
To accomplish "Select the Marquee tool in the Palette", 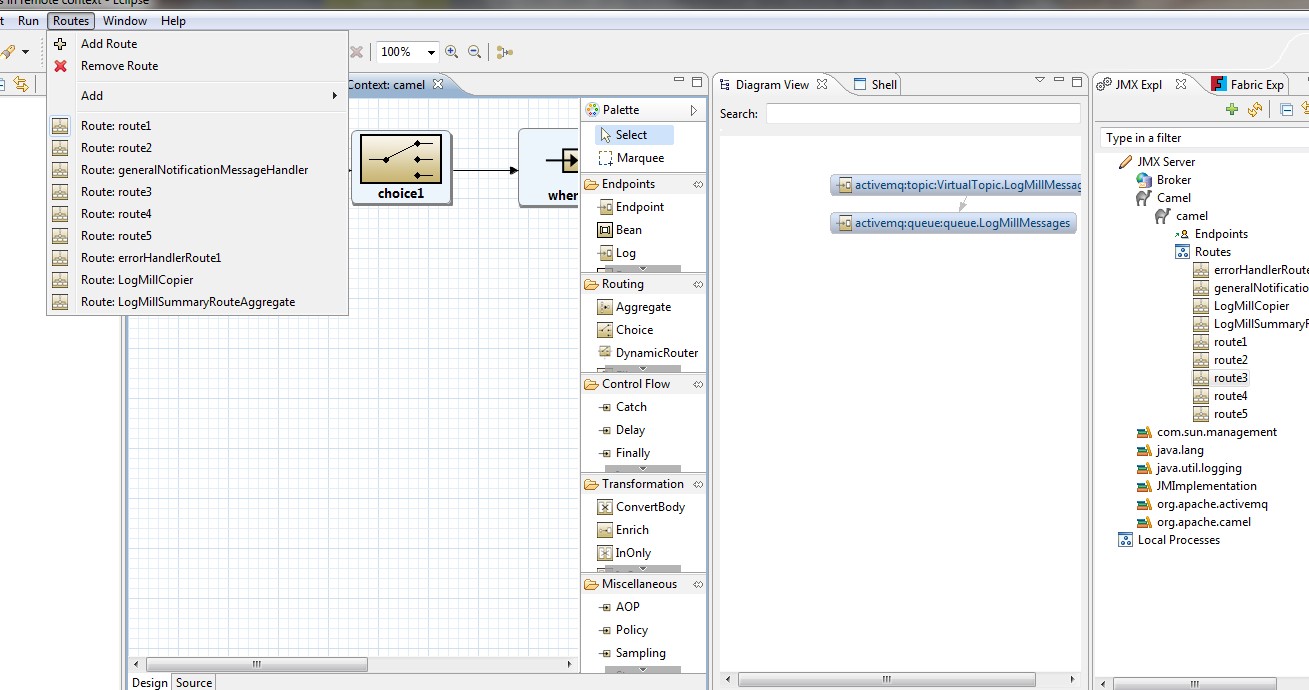I will (639, 158).
